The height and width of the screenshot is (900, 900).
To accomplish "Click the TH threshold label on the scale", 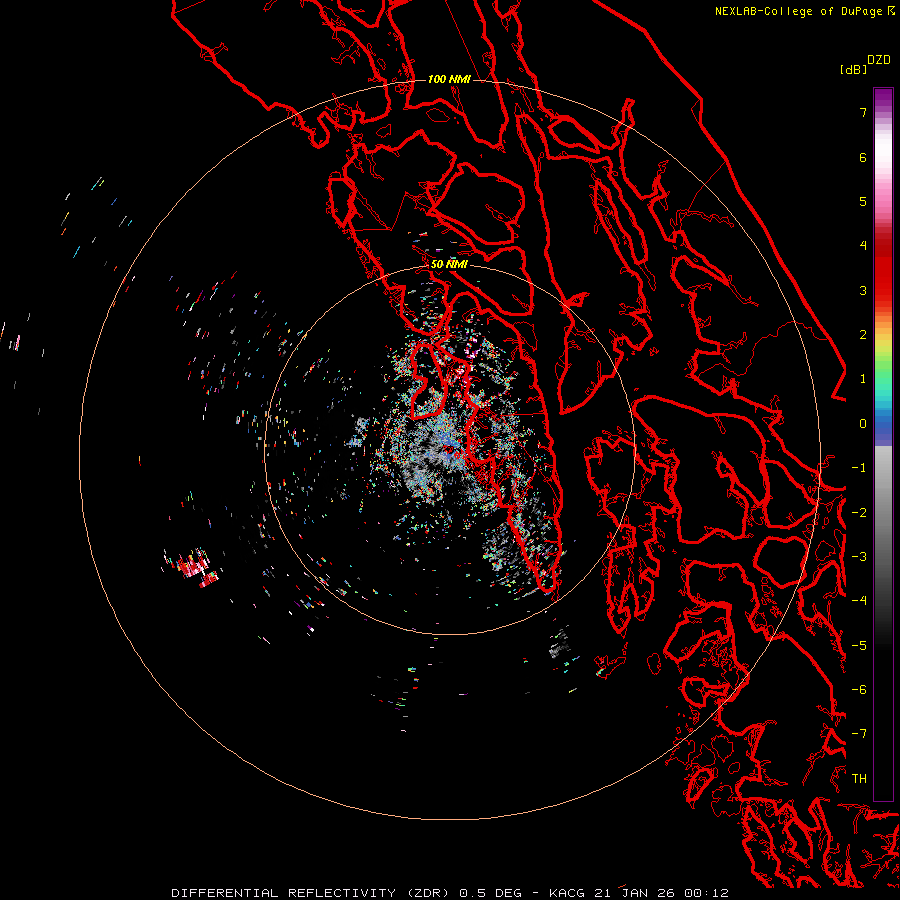I will (x=859, y=779).
